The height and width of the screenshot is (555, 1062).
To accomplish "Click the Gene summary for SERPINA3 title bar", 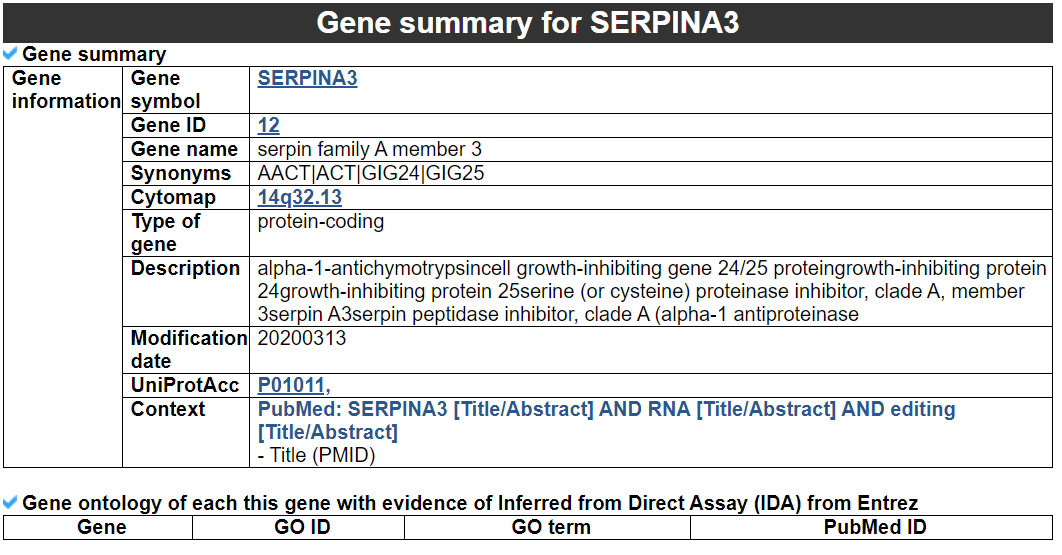I will (x=528, y=22).
